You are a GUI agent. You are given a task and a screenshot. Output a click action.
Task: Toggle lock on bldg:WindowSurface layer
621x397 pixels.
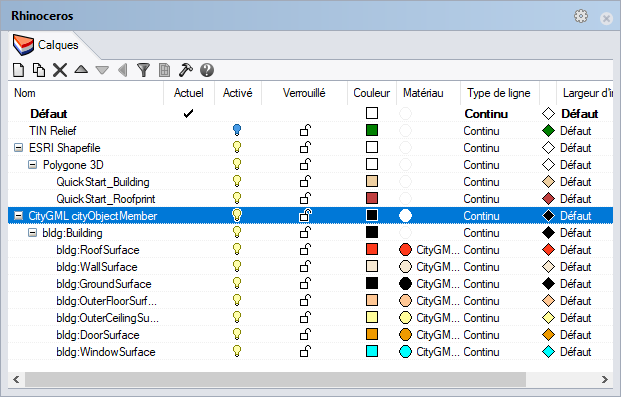[305, 351]
